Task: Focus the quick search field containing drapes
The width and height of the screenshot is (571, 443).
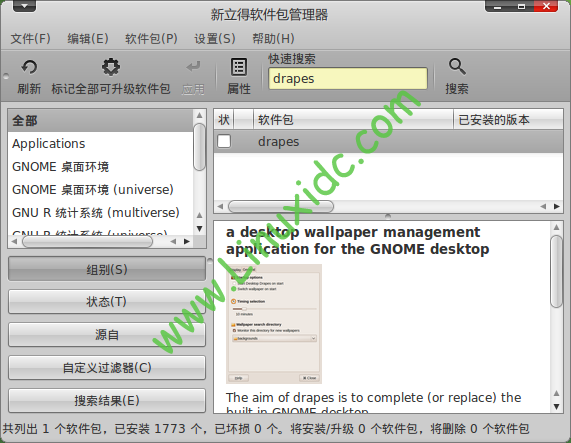Action: [348, 78]
